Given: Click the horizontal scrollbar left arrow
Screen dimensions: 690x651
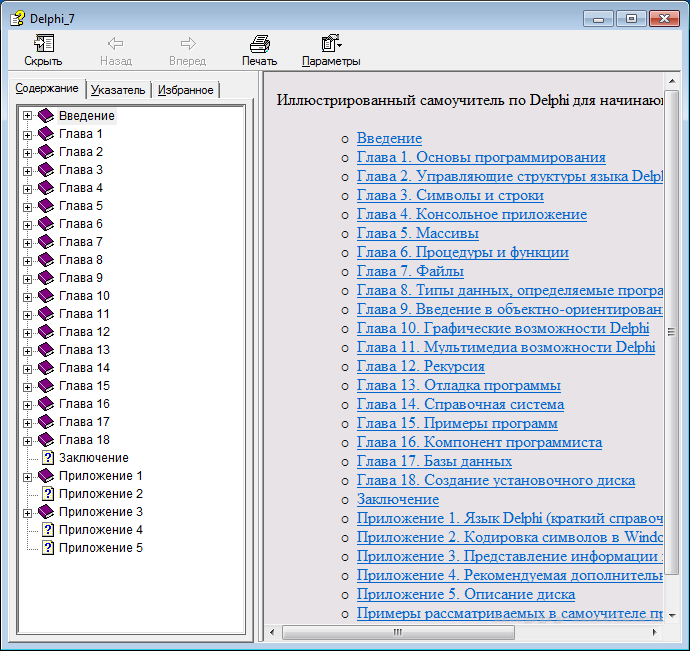Looking at the screenshot, I should (x=272, y=633).
